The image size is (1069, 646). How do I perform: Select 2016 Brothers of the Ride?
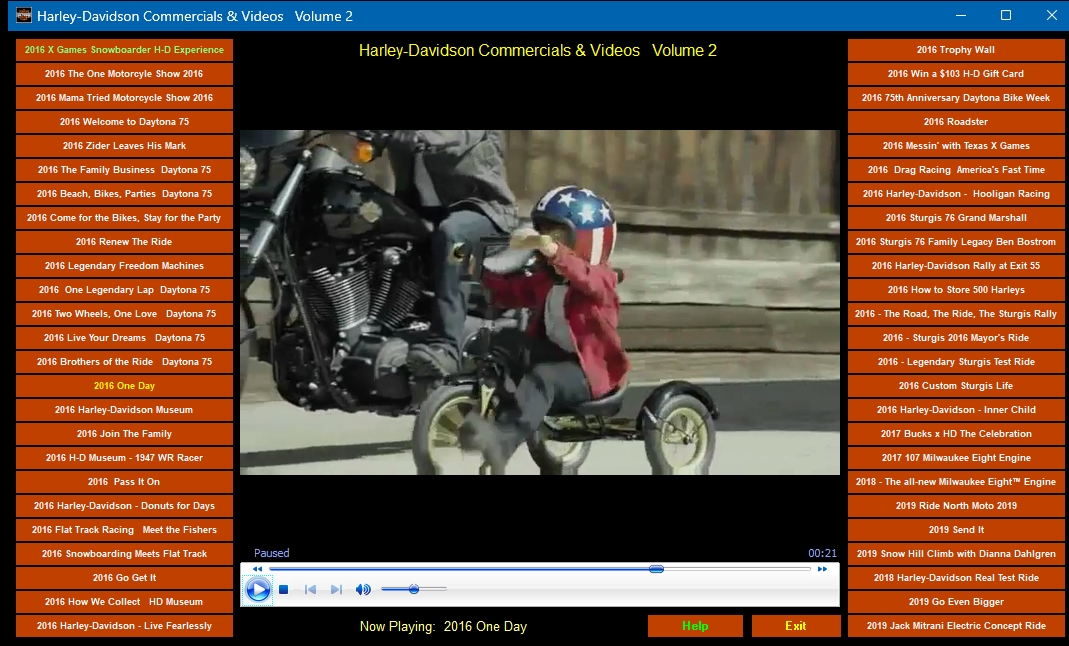point(124,361)
